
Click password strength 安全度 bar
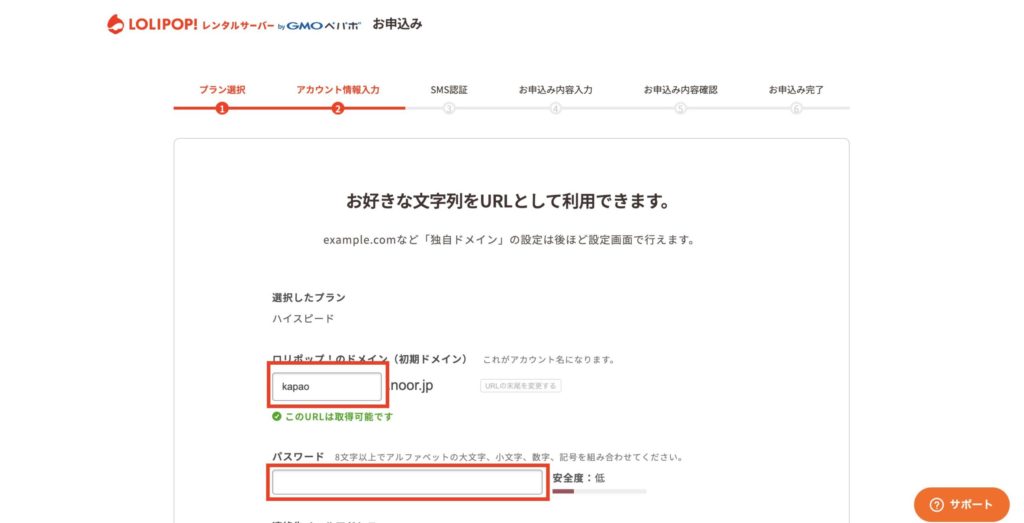(x=599, y=491)
